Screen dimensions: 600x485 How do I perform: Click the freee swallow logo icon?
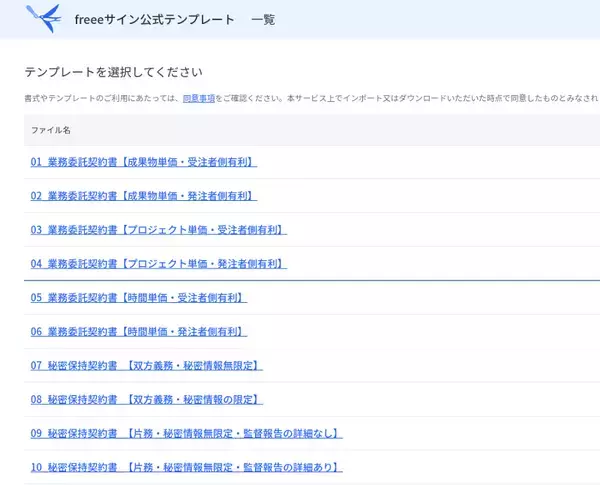(43, 18)
